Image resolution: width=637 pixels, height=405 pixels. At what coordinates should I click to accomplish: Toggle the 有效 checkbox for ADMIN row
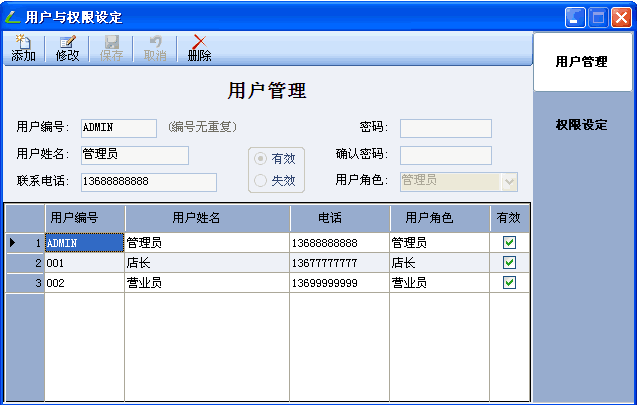click(509, 242)
